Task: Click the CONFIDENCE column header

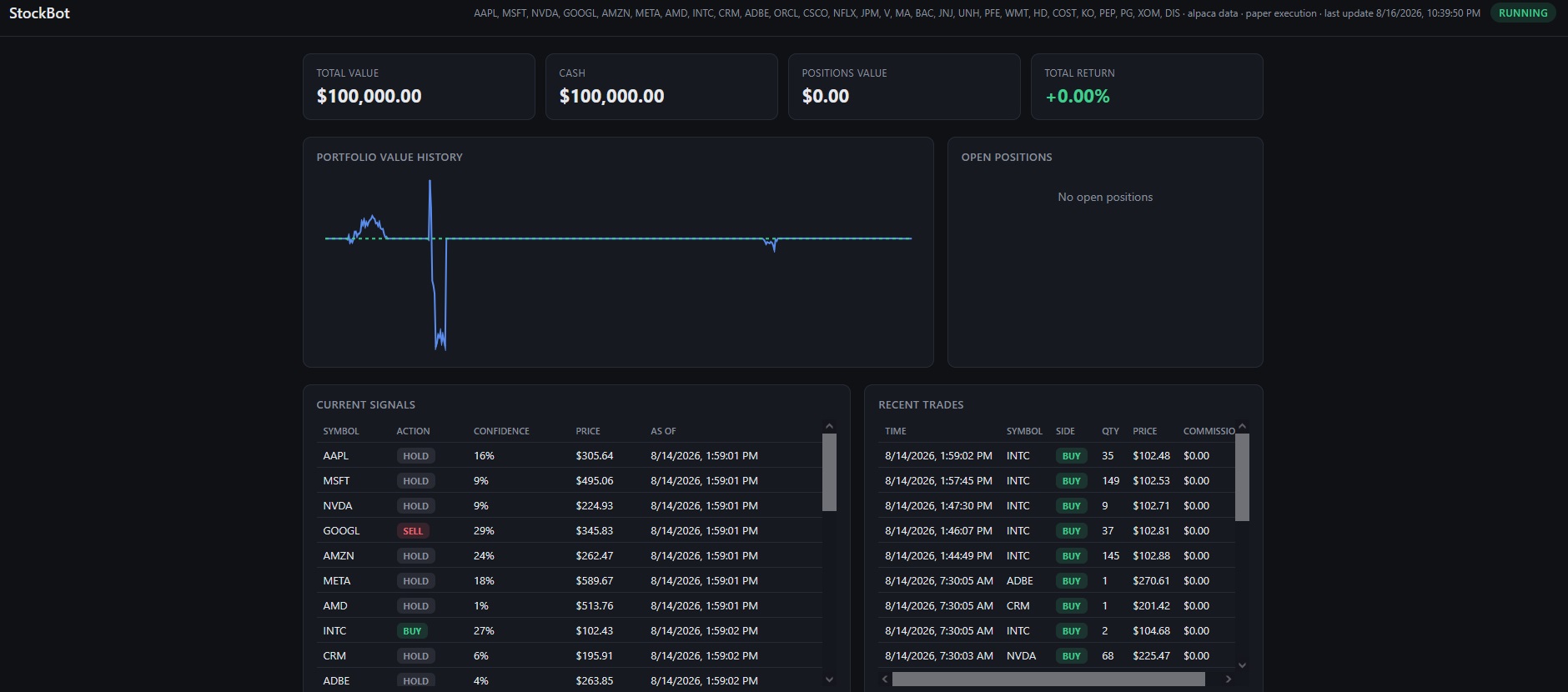Action: click(501, 431)
